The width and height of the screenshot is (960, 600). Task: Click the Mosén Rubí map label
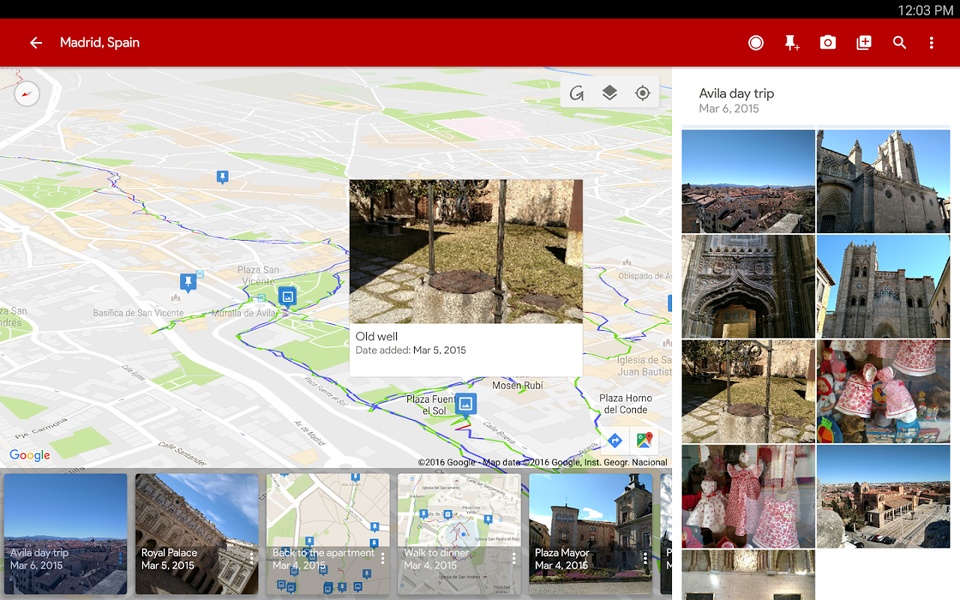tap(518, 385)
